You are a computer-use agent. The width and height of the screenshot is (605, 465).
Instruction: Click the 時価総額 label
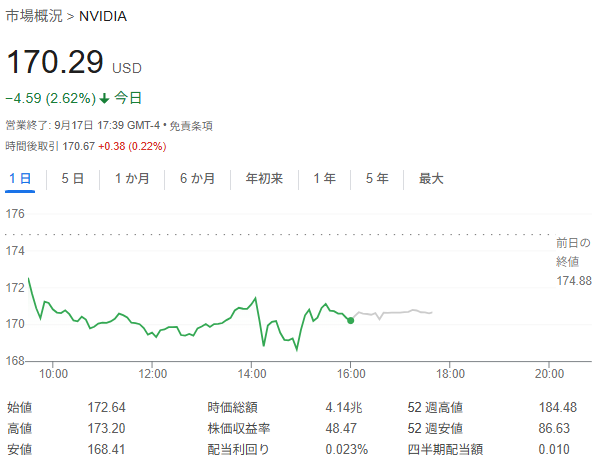point(232,408)
